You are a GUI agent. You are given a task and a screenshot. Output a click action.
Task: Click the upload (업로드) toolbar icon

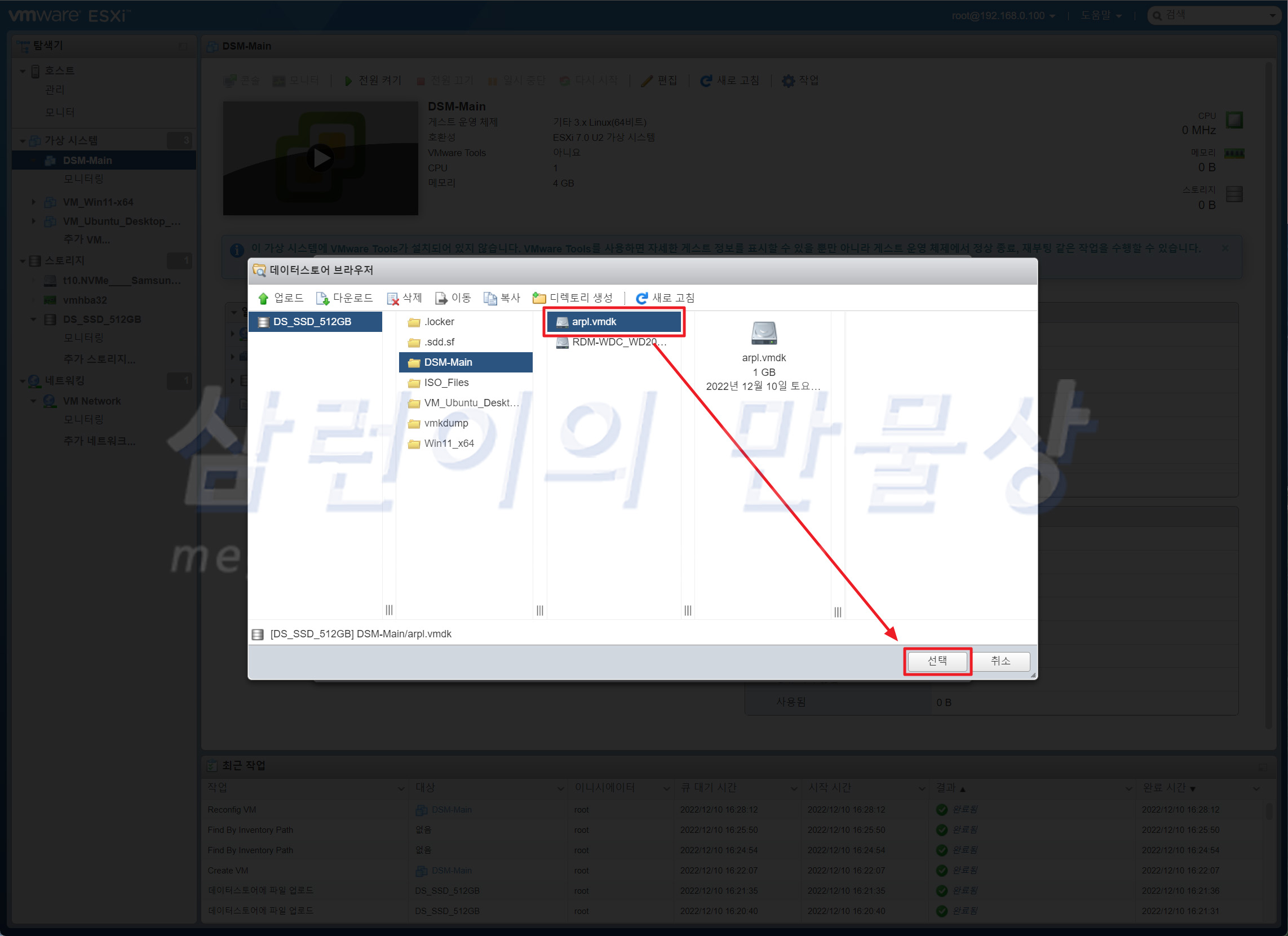[263, 298]
